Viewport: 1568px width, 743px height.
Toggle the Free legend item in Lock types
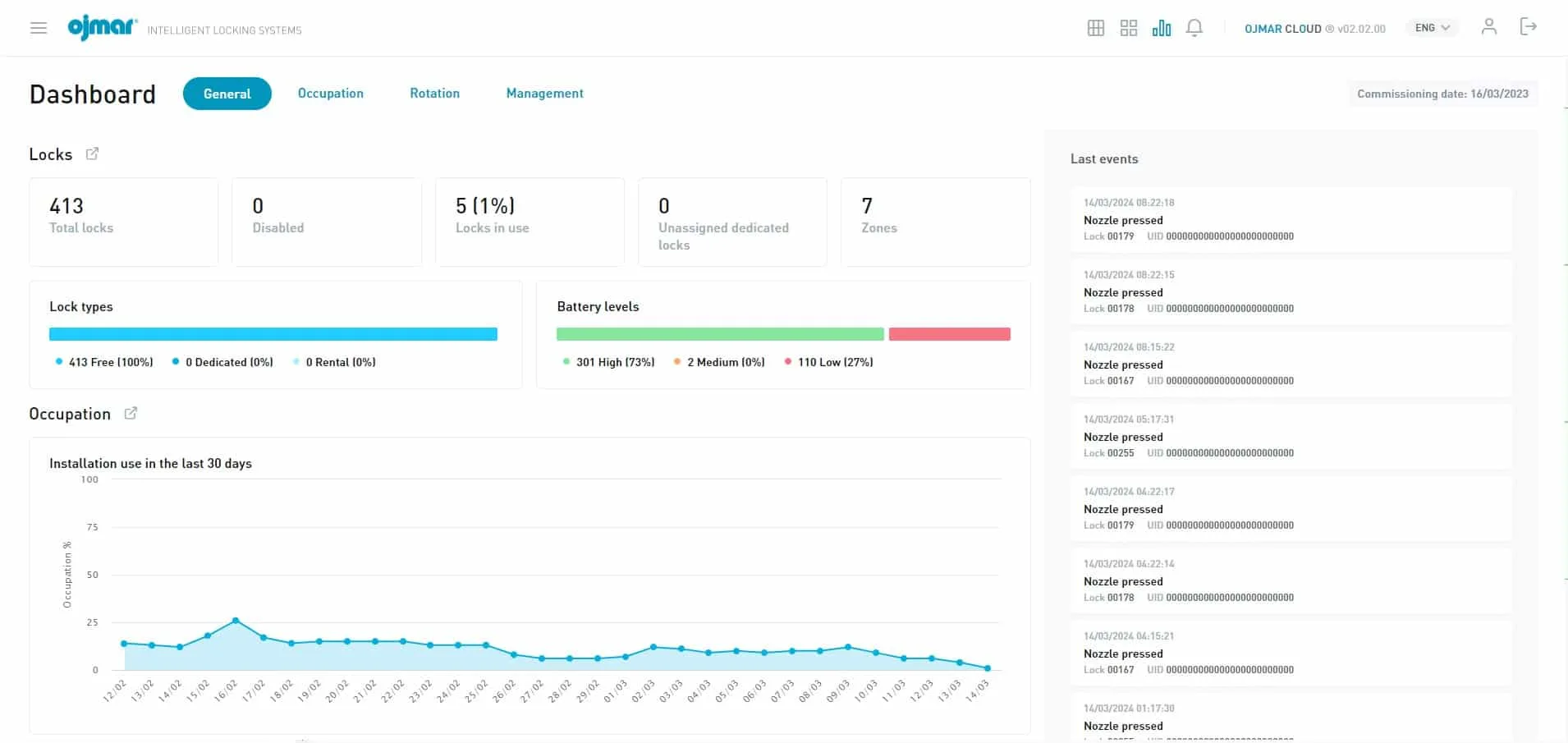pos(105,362)
